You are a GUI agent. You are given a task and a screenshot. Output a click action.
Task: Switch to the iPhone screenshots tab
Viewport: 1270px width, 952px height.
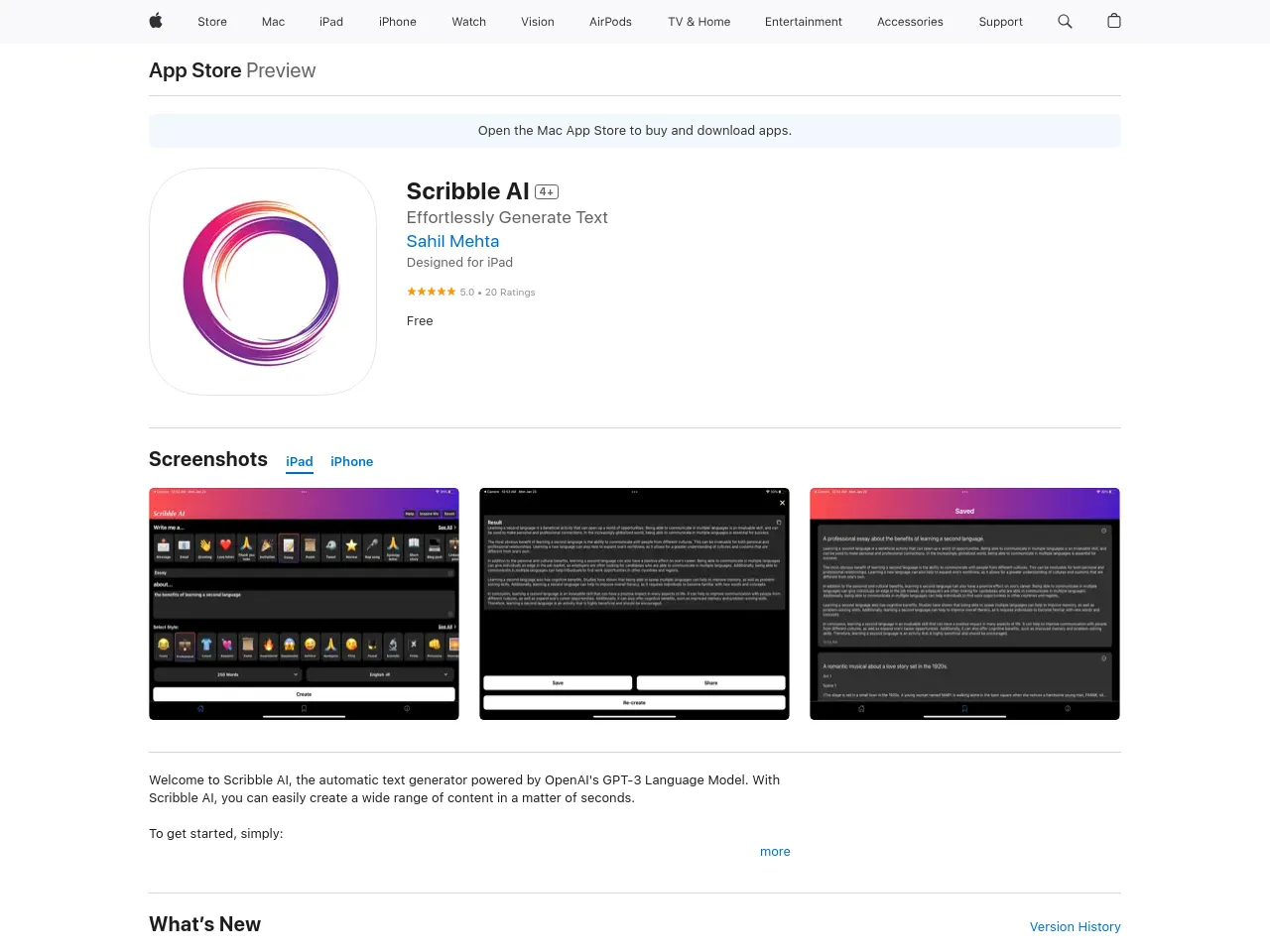click(x=352, y=461)
